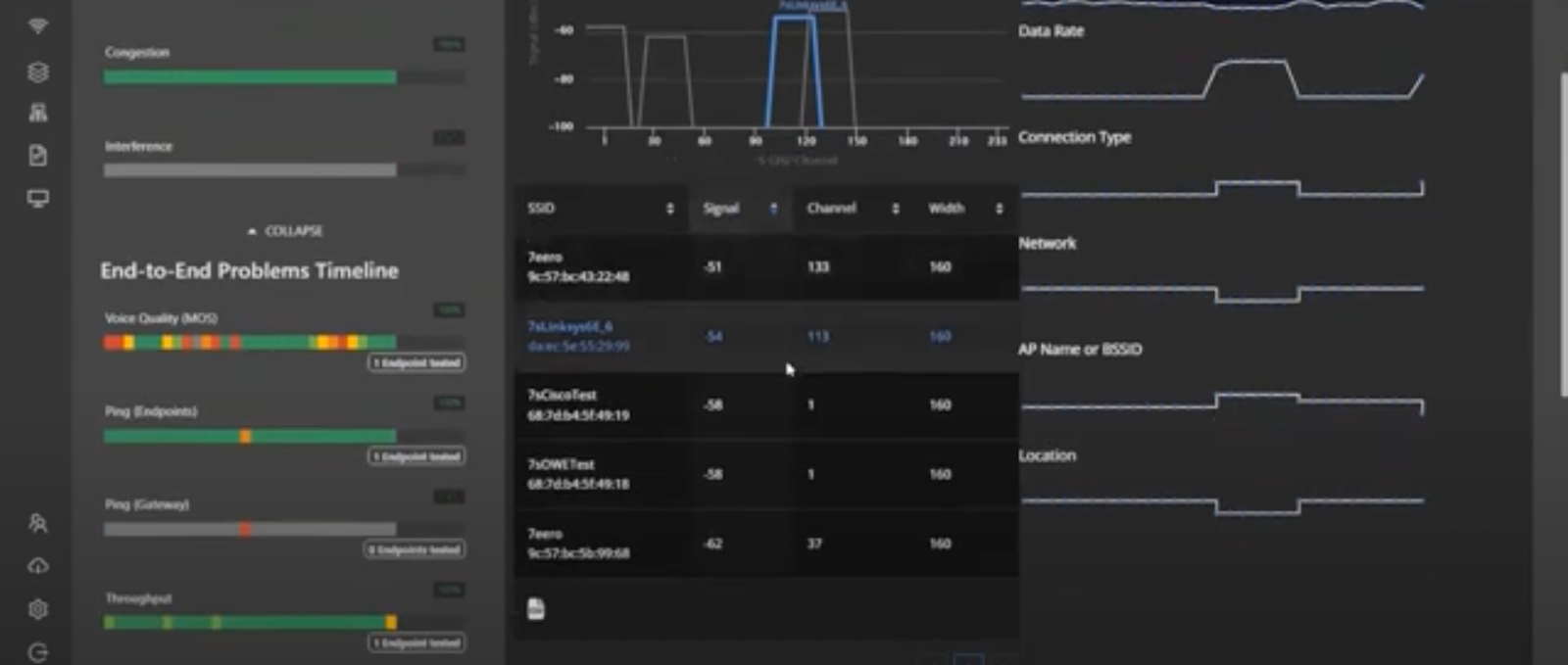1568x665 pixels.
Task: Select the 7sLinksys6E_6 network row
Action: coord(578,336)
